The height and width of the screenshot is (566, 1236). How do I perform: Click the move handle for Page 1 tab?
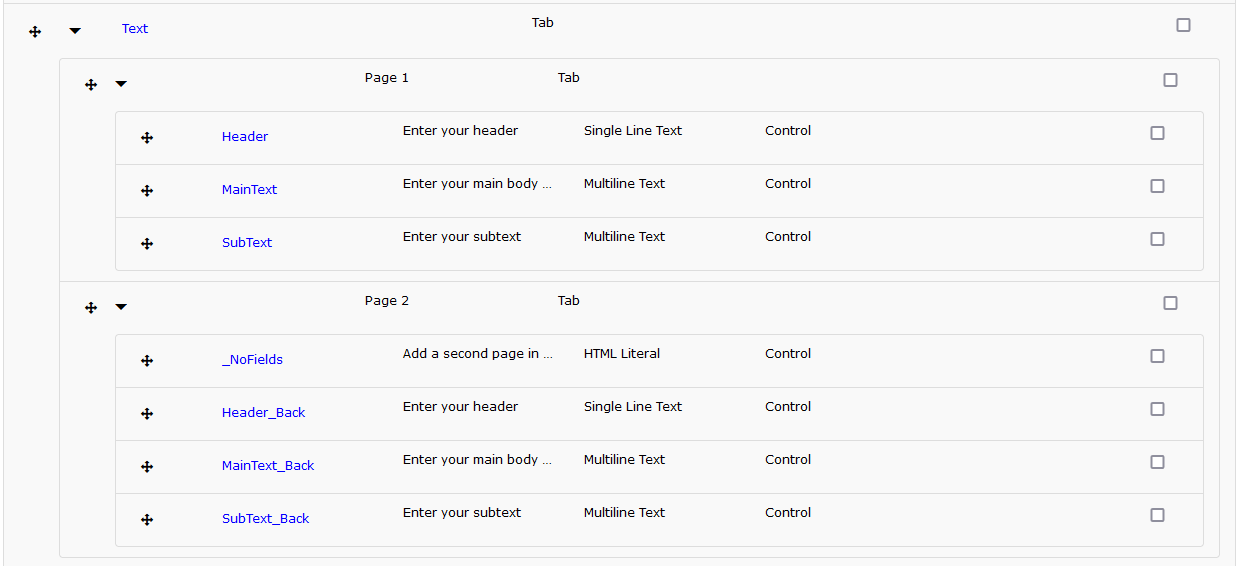click(x=91, y=85)
